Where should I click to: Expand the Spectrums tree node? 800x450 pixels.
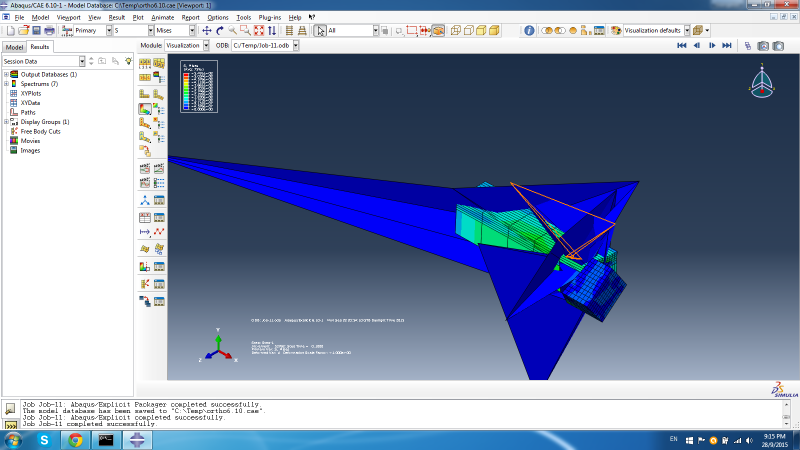click(6, 84)
